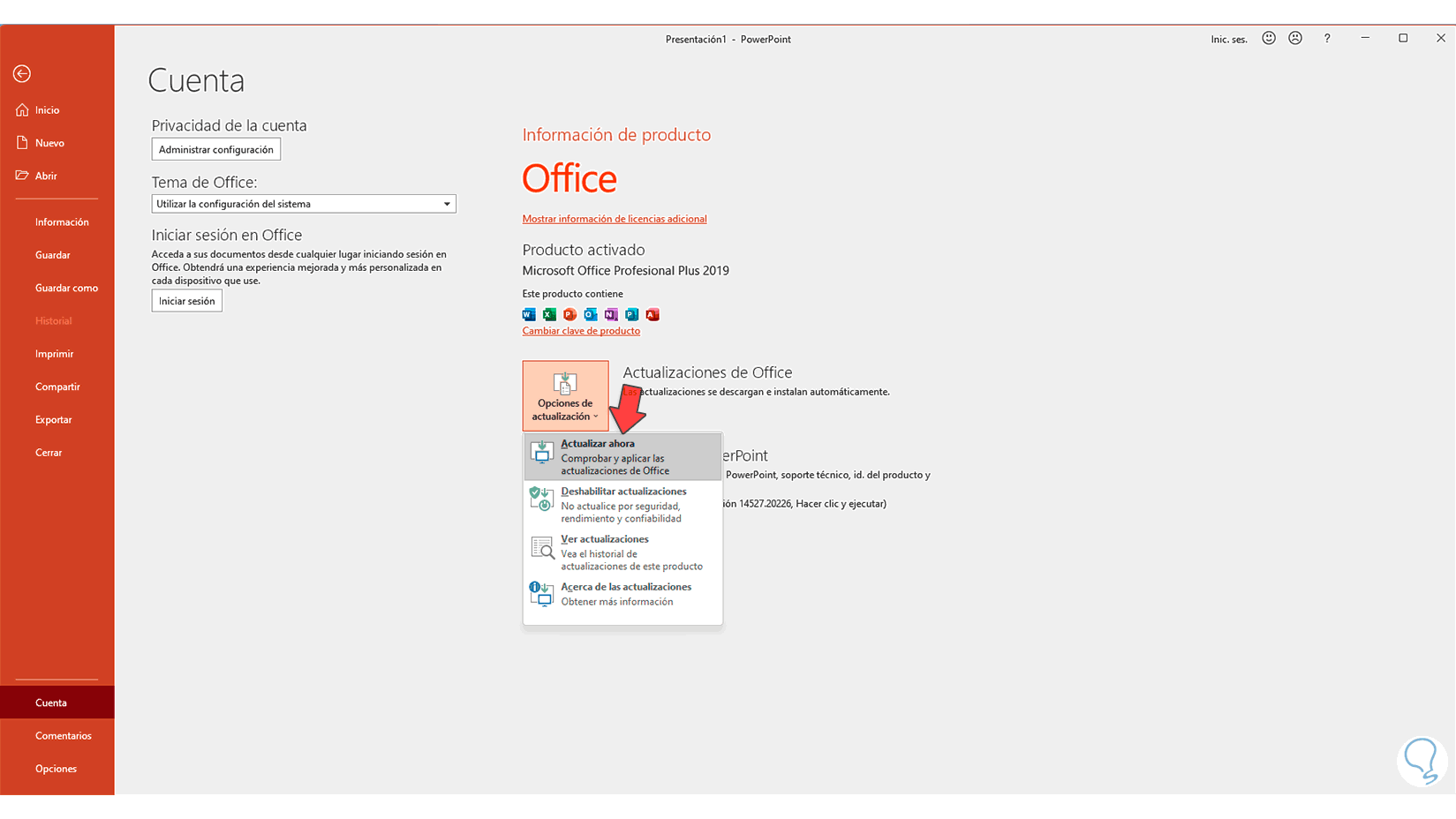Click the Cambiar clave de producto link

coord(581,331)
